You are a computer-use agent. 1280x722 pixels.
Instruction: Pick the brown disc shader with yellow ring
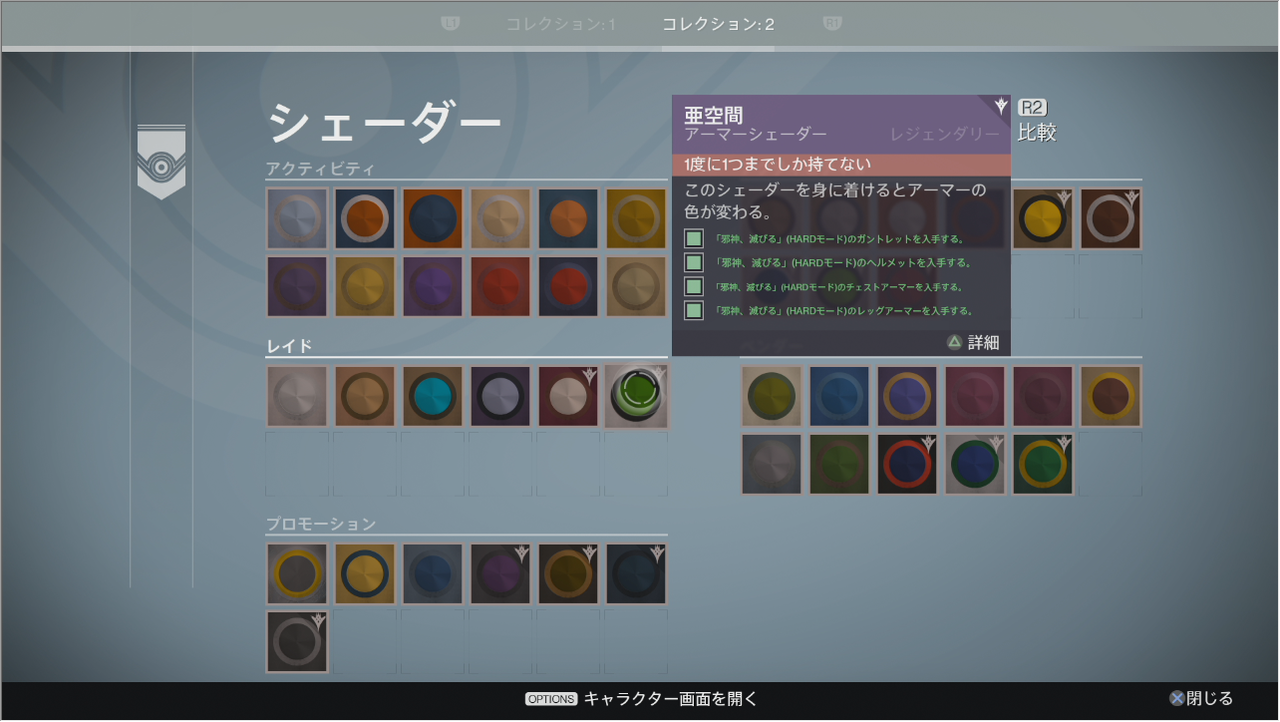click(x=1111, y=396)
